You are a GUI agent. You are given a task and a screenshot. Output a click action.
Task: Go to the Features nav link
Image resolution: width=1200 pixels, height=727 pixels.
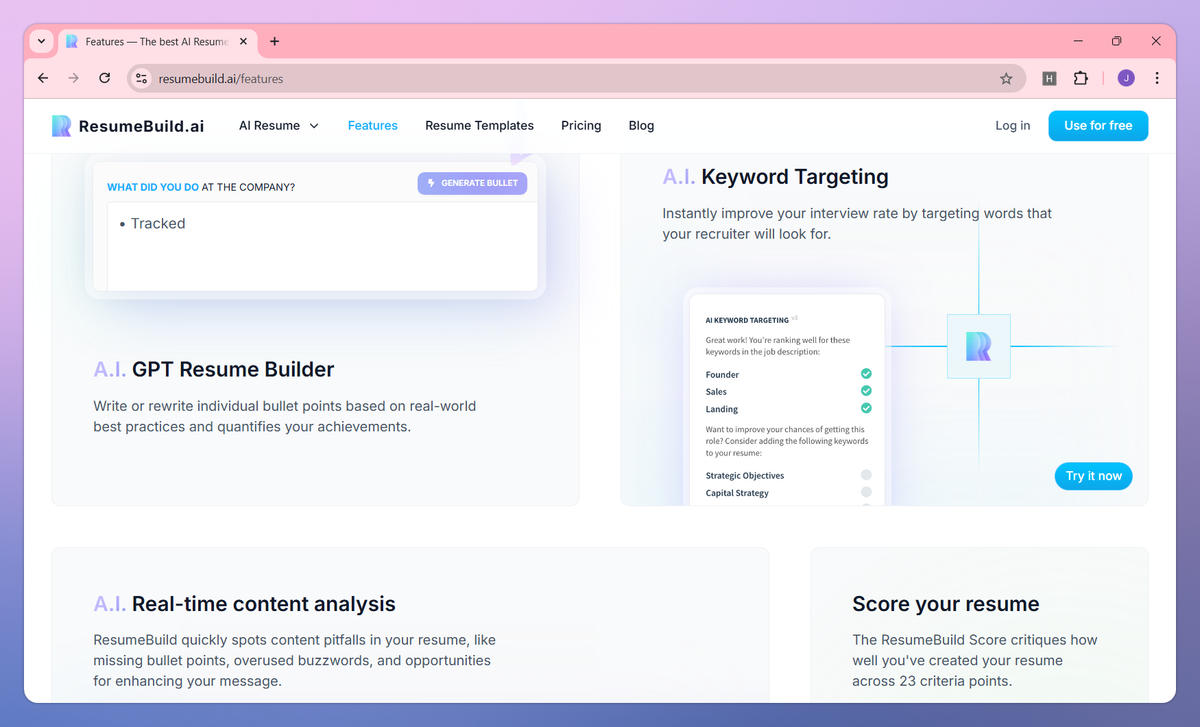[x=373, y=126]
